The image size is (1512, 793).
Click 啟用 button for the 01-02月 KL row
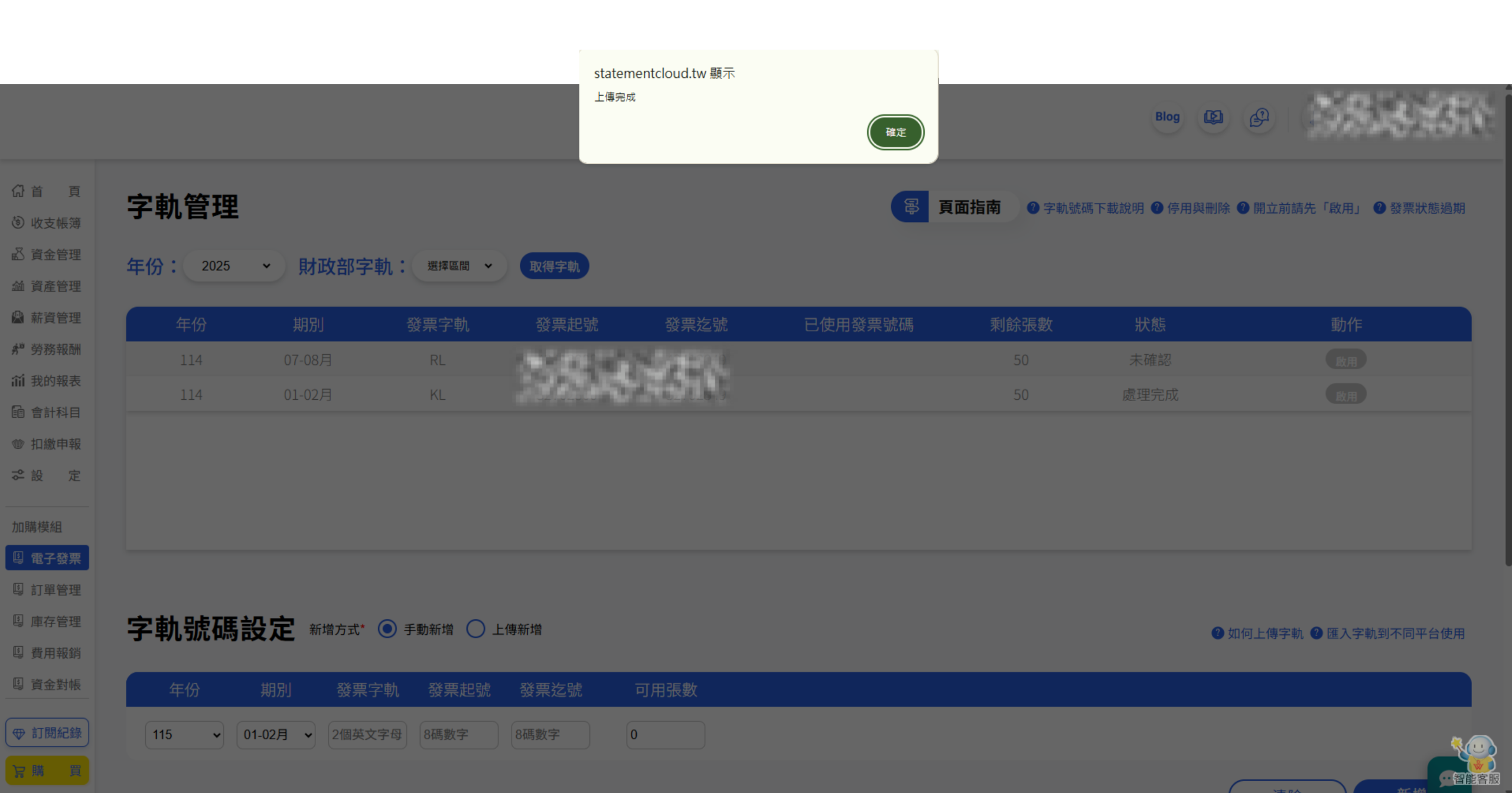tap(1346, 395)
